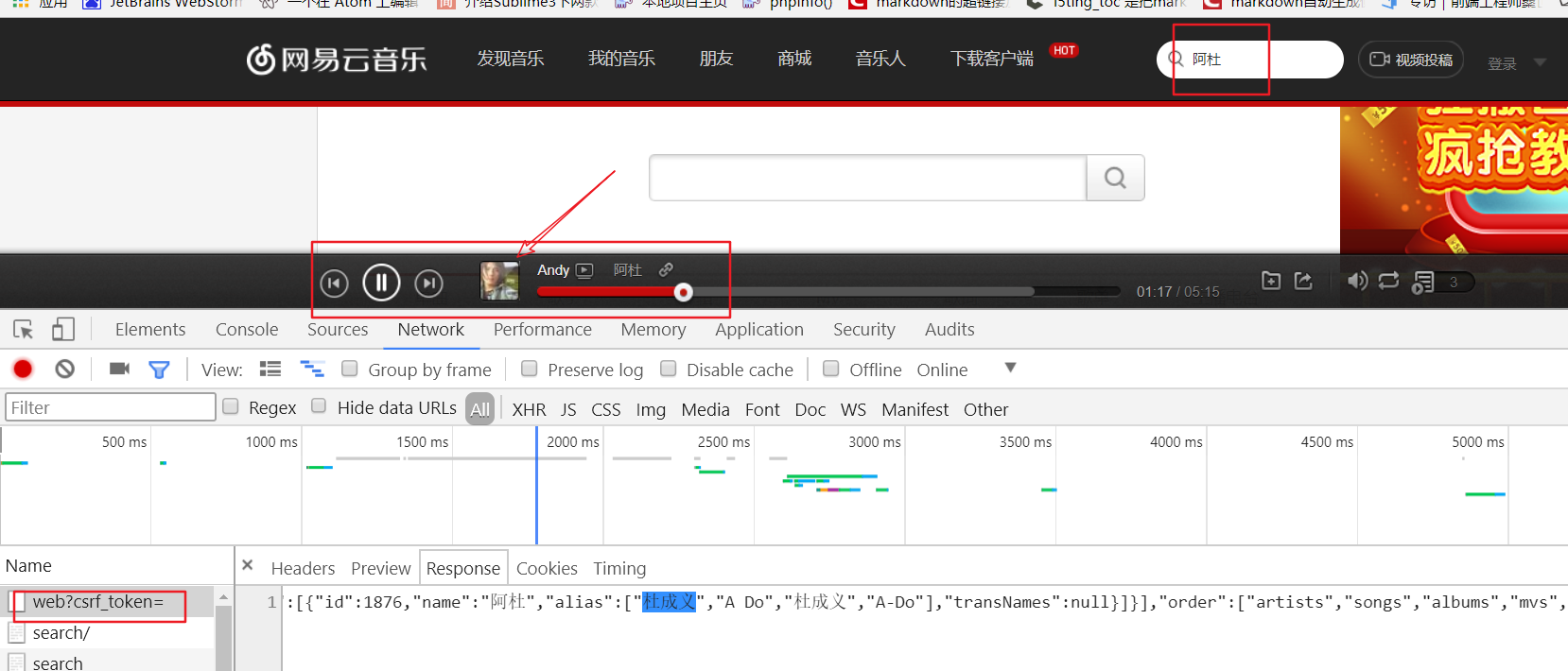
Task: Expand the login dropdown arrow
Action: click(1540, 63)
